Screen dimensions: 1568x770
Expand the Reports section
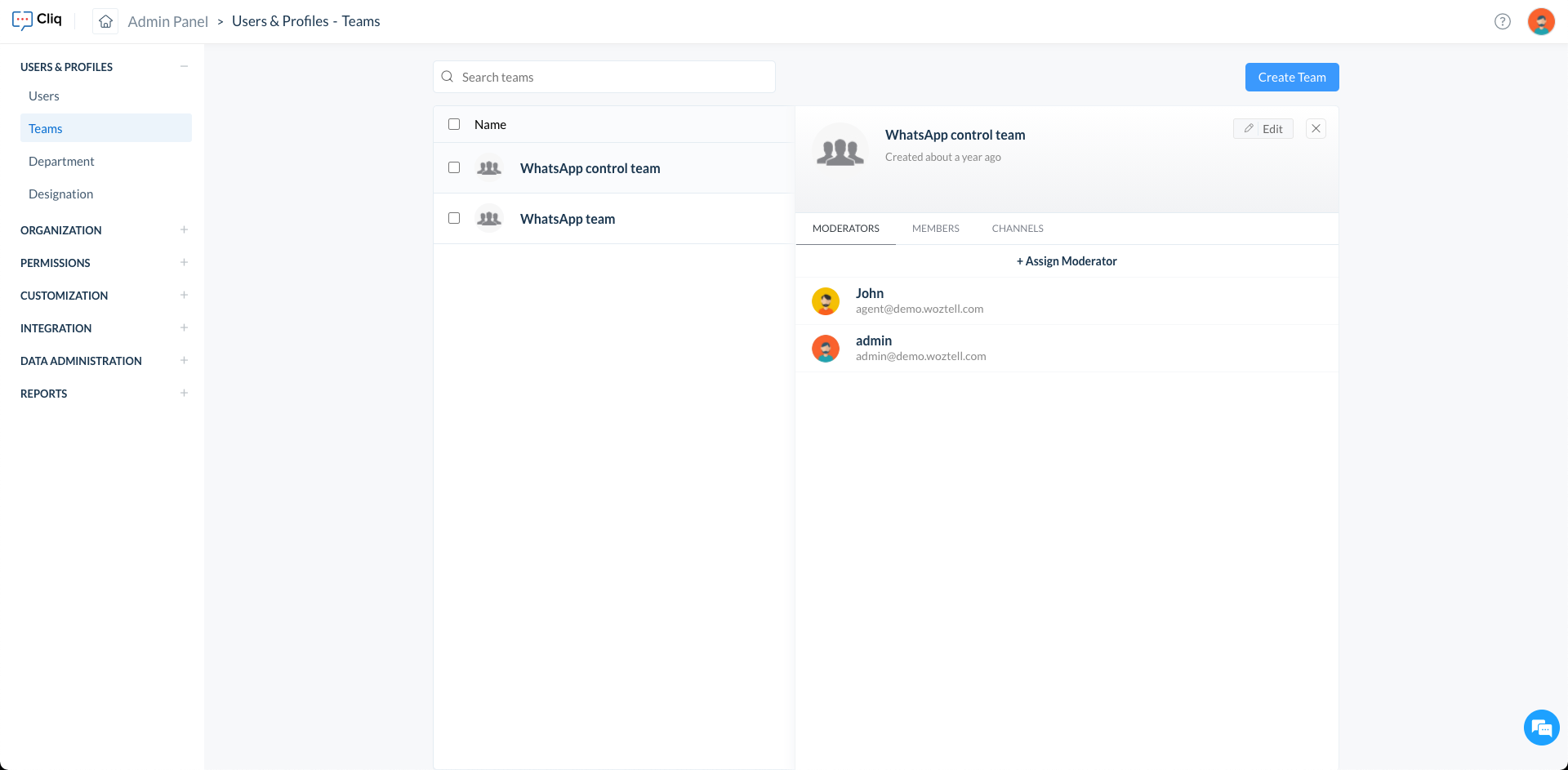[x=184, y=393]
